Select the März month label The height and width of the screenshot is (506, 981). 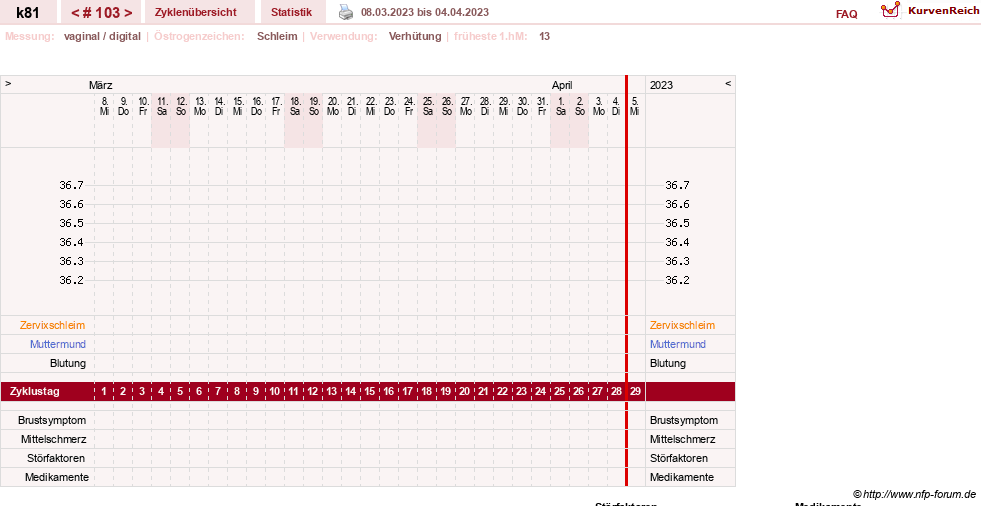coord(101,85)
